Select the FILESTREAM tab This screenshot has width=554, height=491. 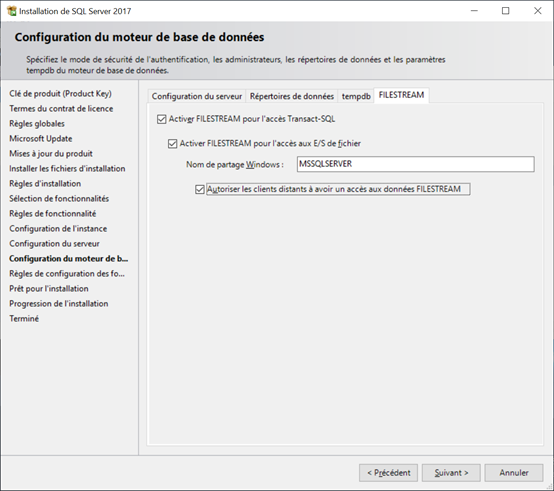(401, 95)
